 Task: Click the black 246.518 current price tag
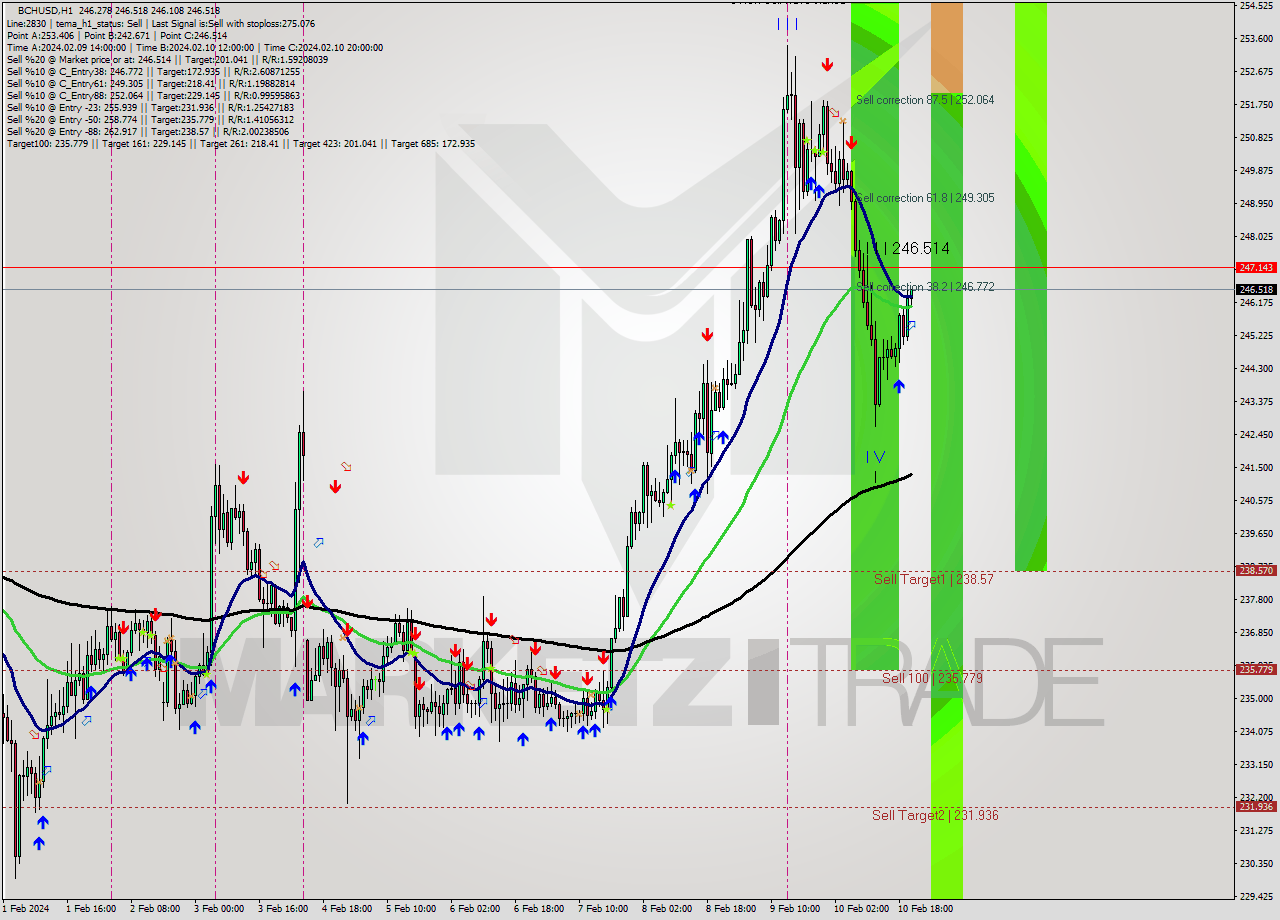pos(1256,290)
